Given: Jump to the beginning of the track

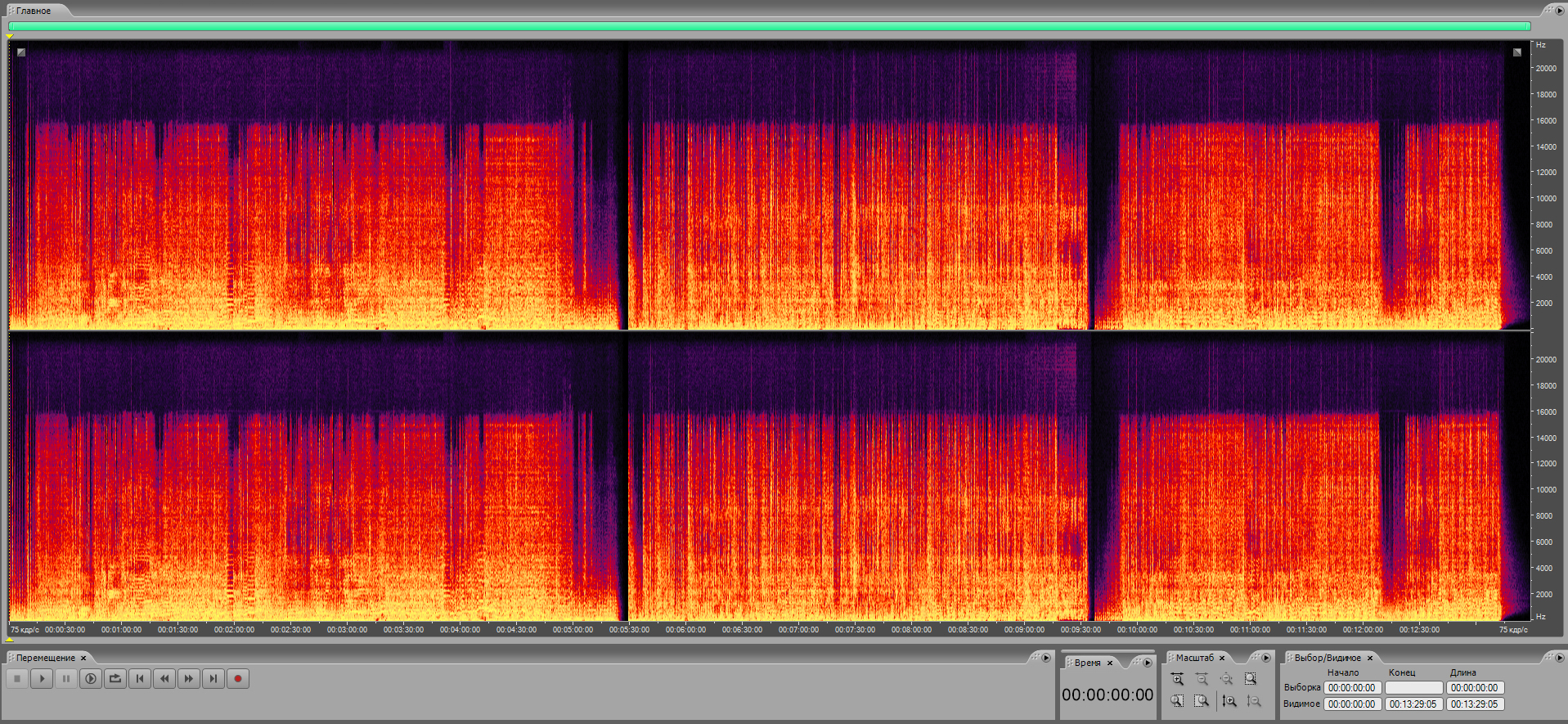Looking at the screenshot, I should coord(140,678).
